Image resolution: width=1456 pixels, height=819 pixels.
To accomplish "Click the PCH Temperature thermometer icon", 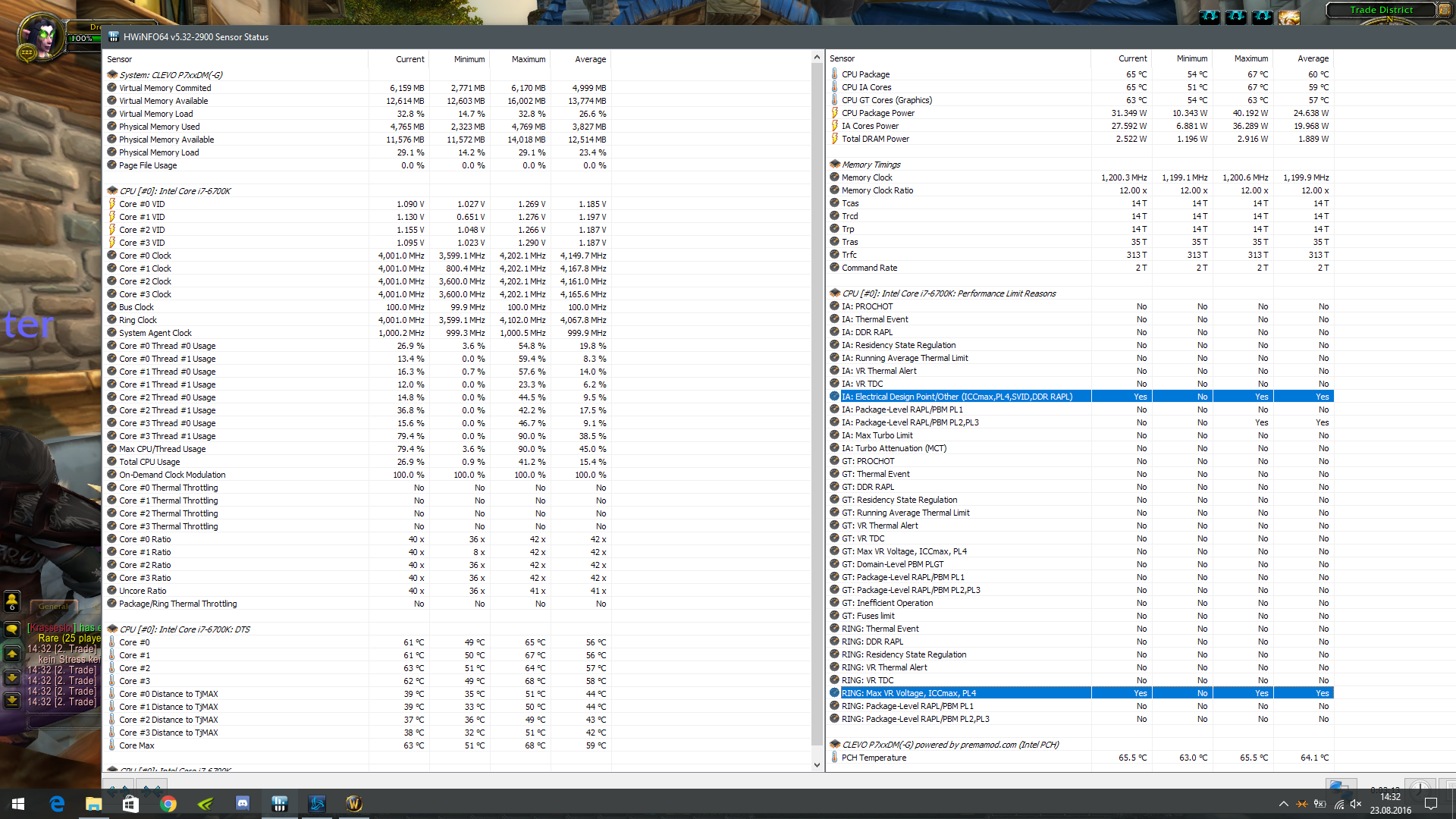I will click(x=835, y=758).
